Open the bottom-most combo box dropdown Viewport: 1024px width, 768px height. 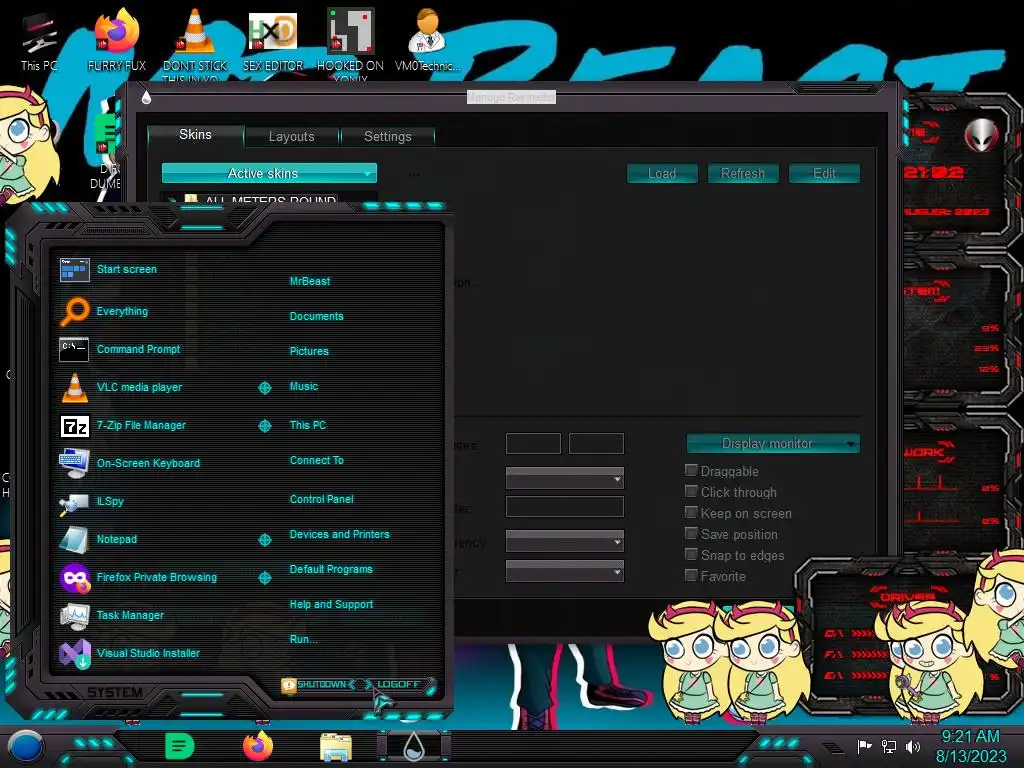coord(565,571)
